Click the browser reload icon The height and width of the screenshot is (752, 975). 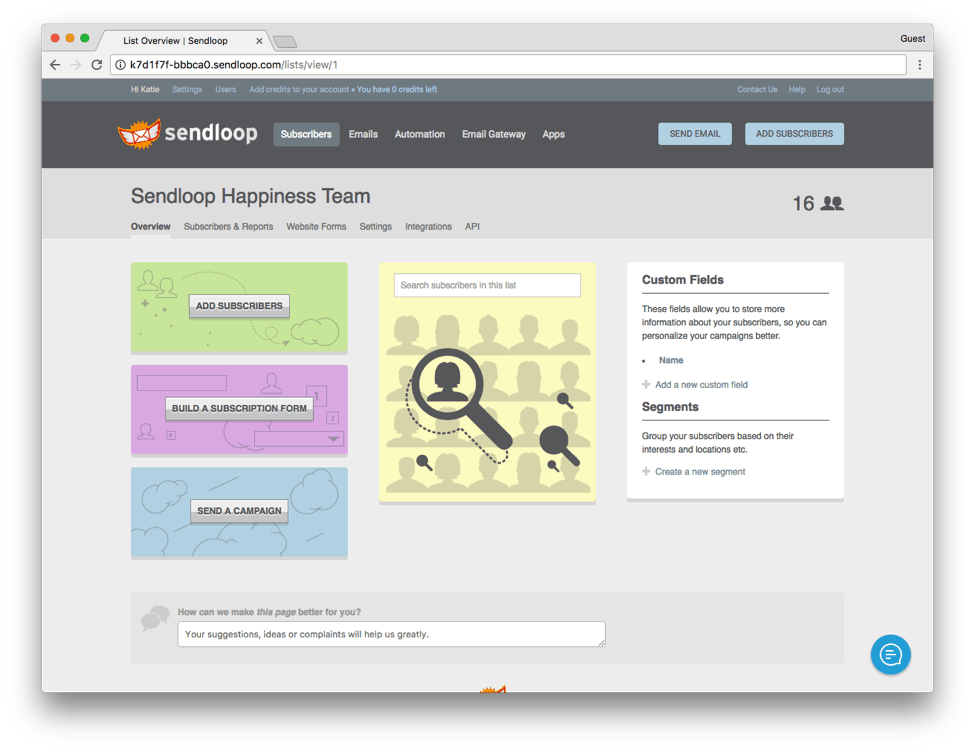[x=97, y=65]
